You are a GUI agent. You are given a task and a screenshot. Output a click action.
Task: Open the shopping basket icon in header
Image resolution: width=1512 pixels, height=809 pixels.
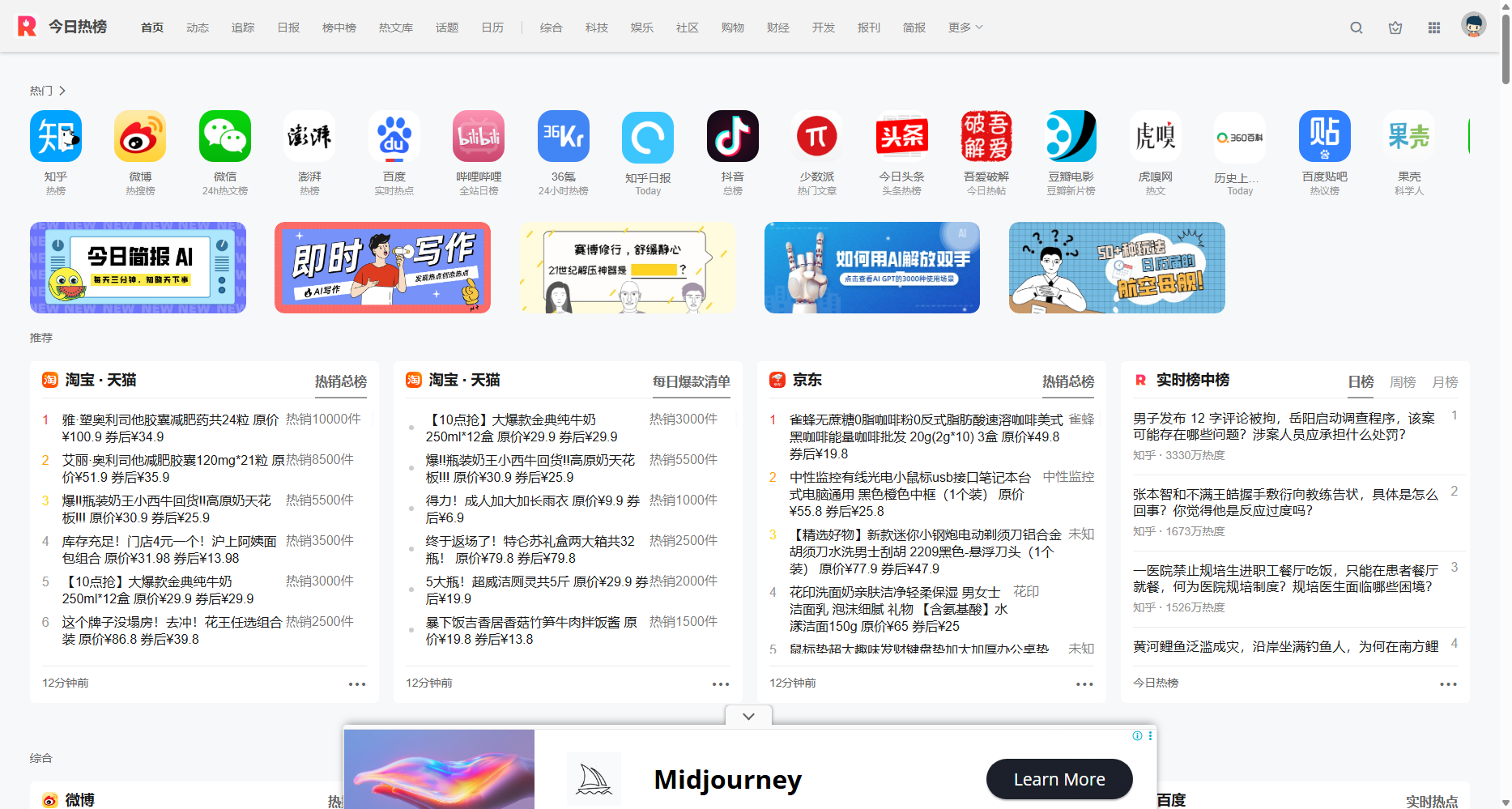point(1395,28)
